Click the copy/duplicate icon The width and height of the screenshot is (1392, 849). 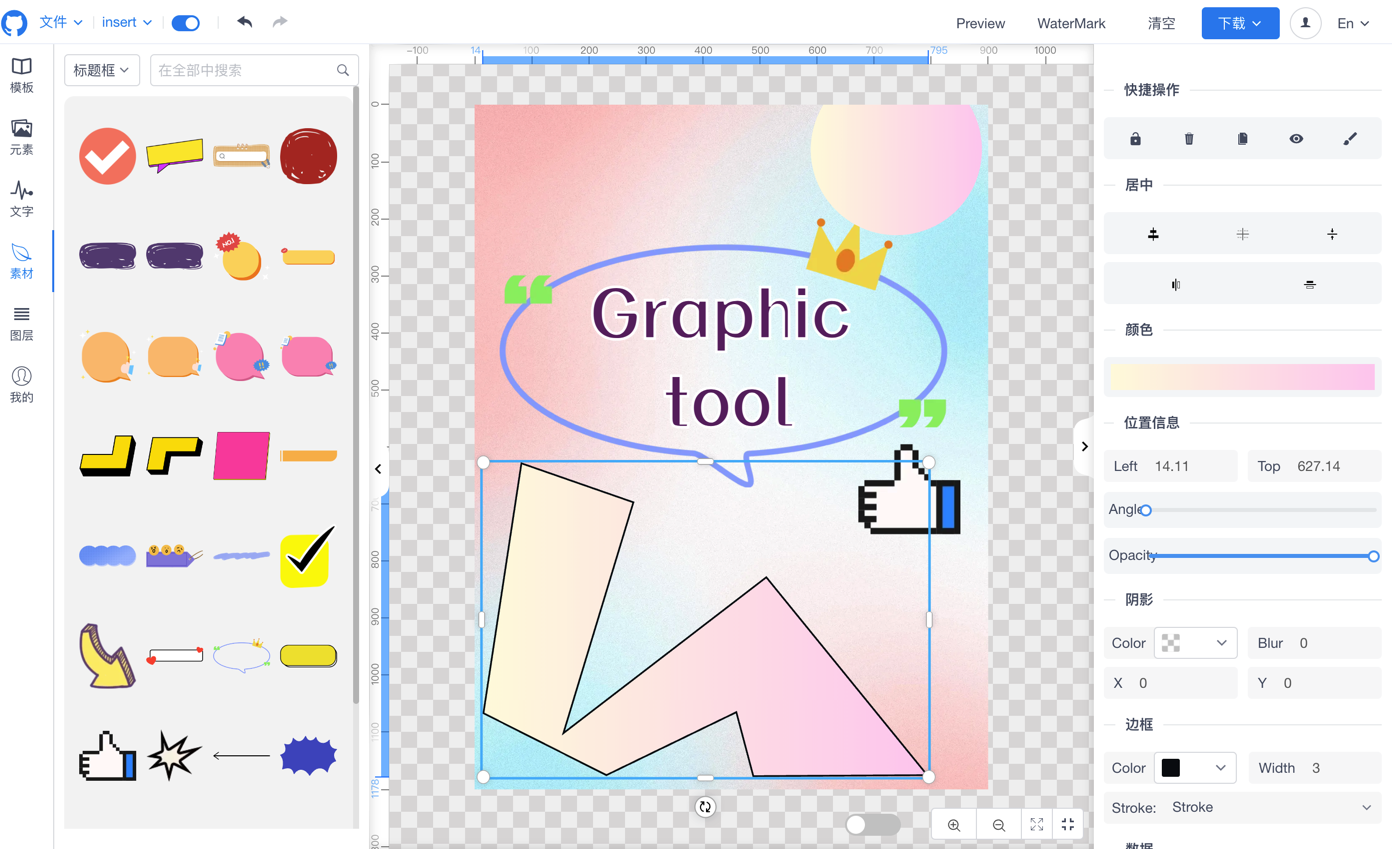[x=1242, y=139]
